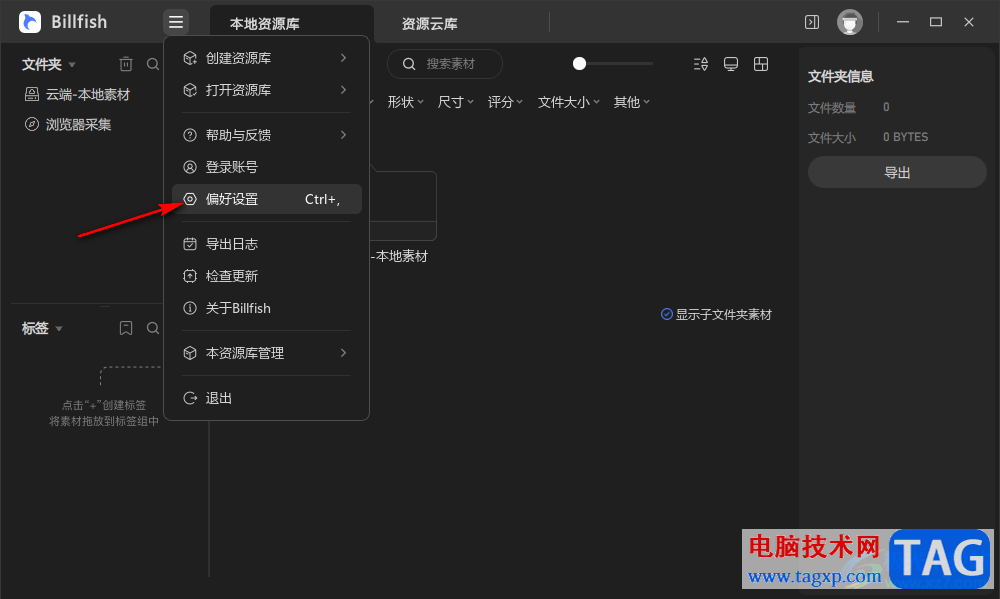Switch the grid layout icon
This screenshot has width=1000, height=599.
pos(761,64)
